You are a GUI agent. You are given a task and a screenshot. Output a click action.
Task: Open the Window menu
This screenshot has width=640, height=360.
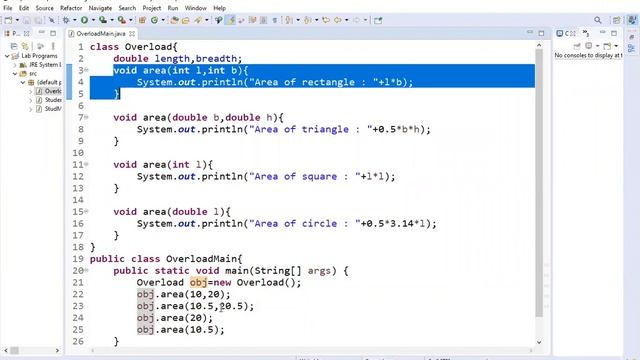196,8
